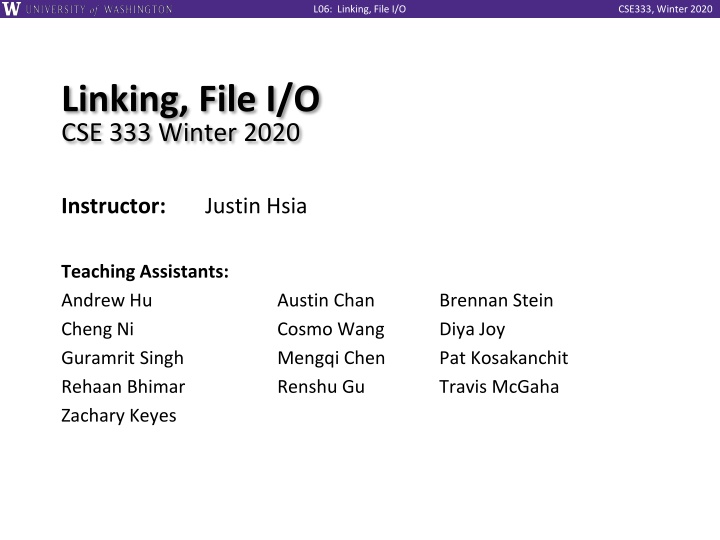
Task: Click the 'UNIVERSITY of WASHINGTON' header wordmark
Action: pyautogui.click(x=99, y=9)
